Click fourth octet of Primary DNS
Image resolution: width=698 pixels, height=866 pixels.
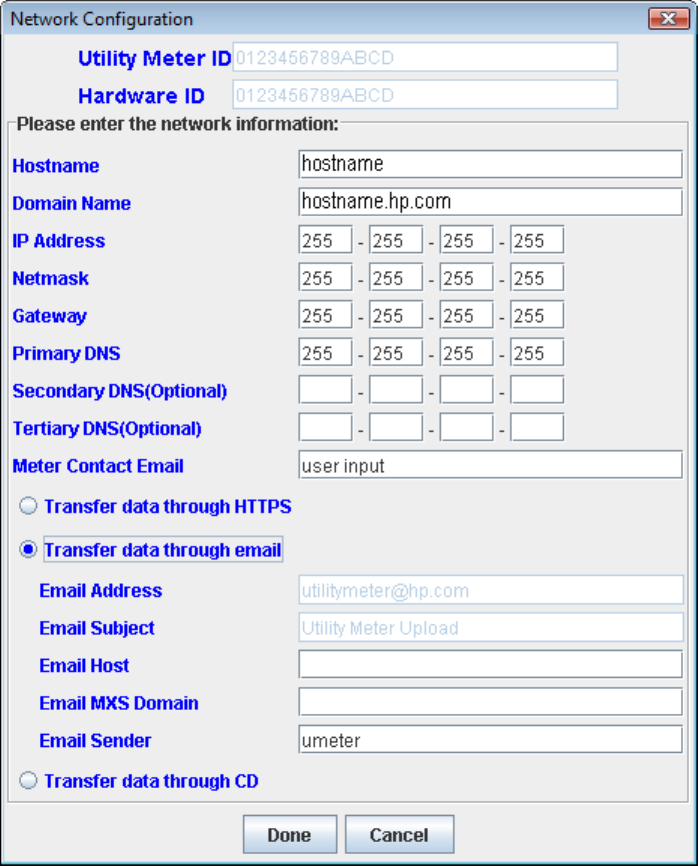point(537,352)
